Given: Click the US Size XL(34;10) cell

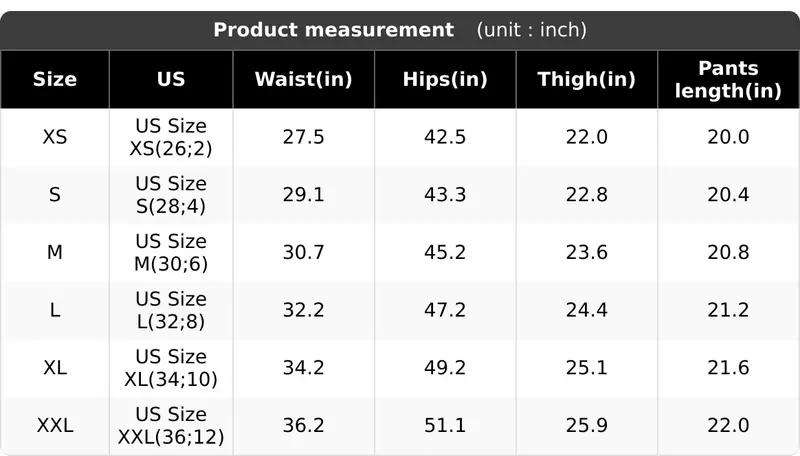Looking at the screenshot, I should click(x=171, y=368).
